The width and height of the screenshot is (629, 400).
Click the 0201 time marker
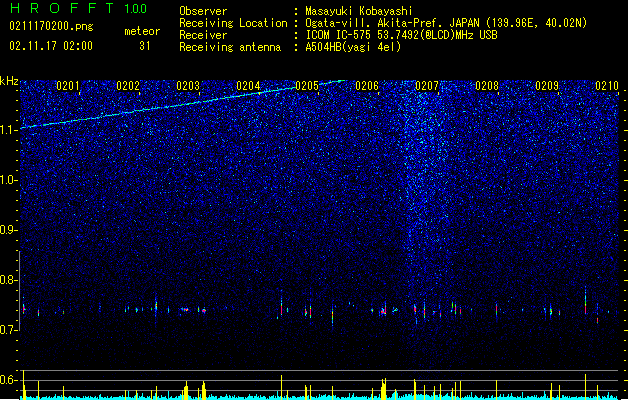point(68,85)
